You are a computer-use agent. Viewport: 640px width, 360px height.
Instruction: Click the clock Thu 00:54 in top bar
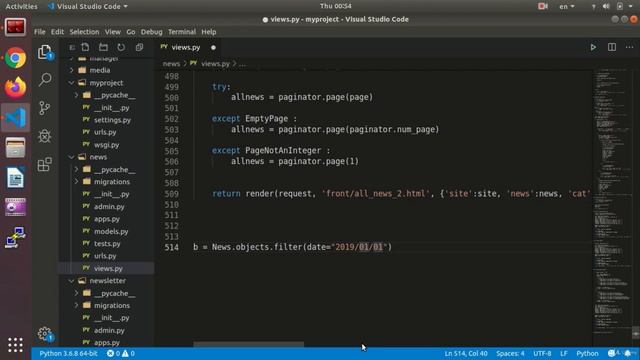click(336, 6)
